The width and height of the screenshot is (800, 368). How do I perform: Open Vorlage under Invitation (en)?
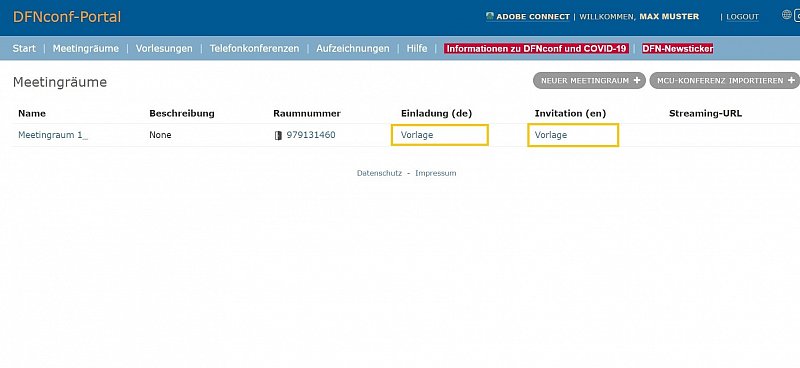point(551,135)
